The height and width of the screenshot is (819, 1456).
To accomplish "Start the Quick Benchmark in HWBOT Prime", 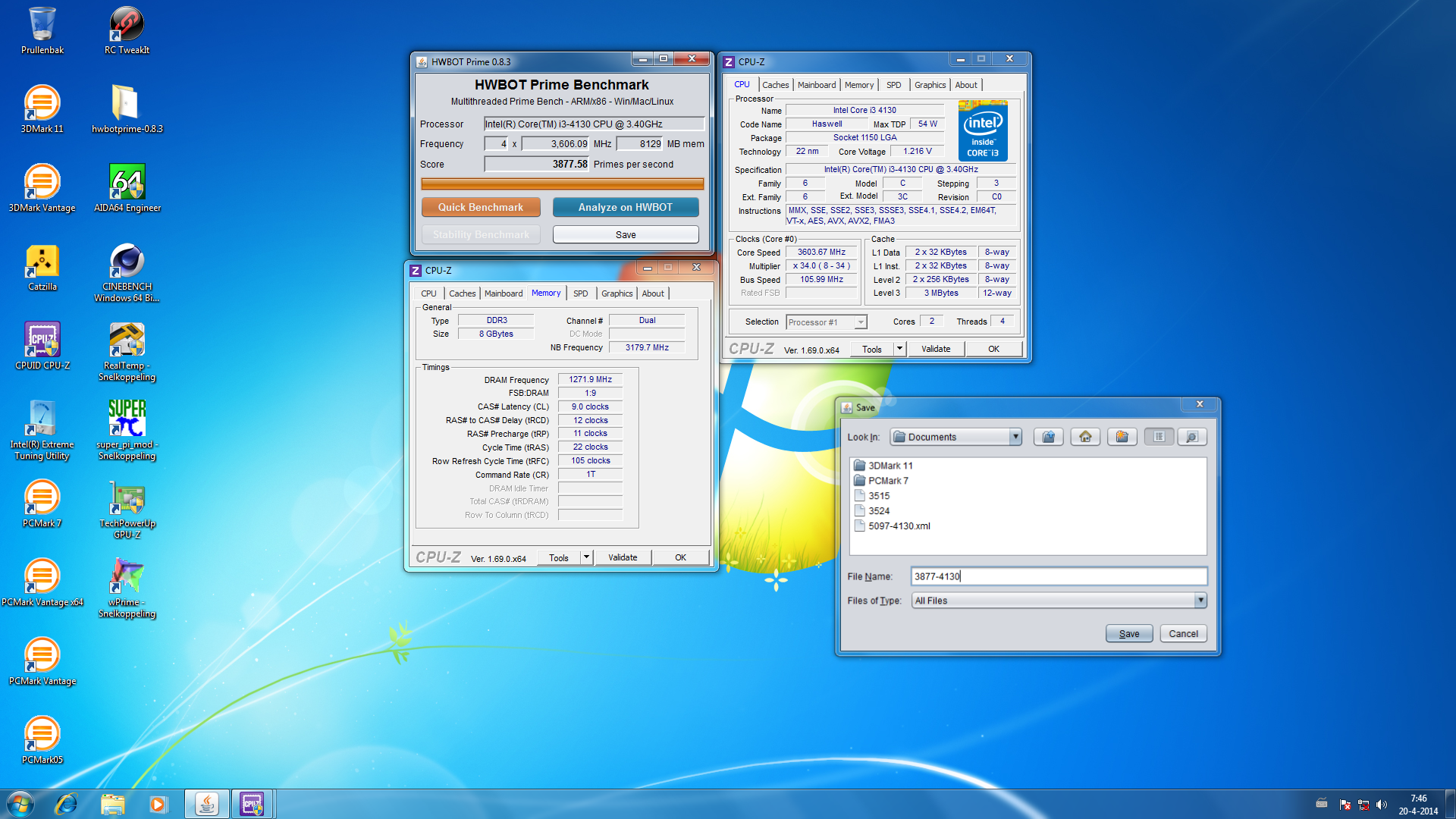I will click(481, 207).
